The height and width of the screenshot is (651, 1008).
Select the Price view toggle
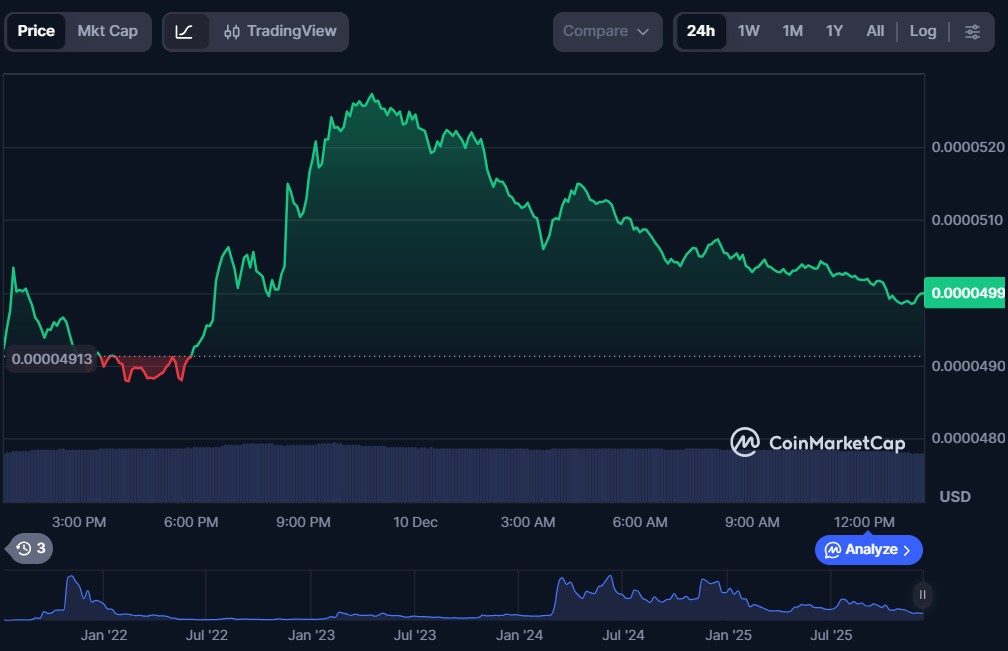[36, 31]
